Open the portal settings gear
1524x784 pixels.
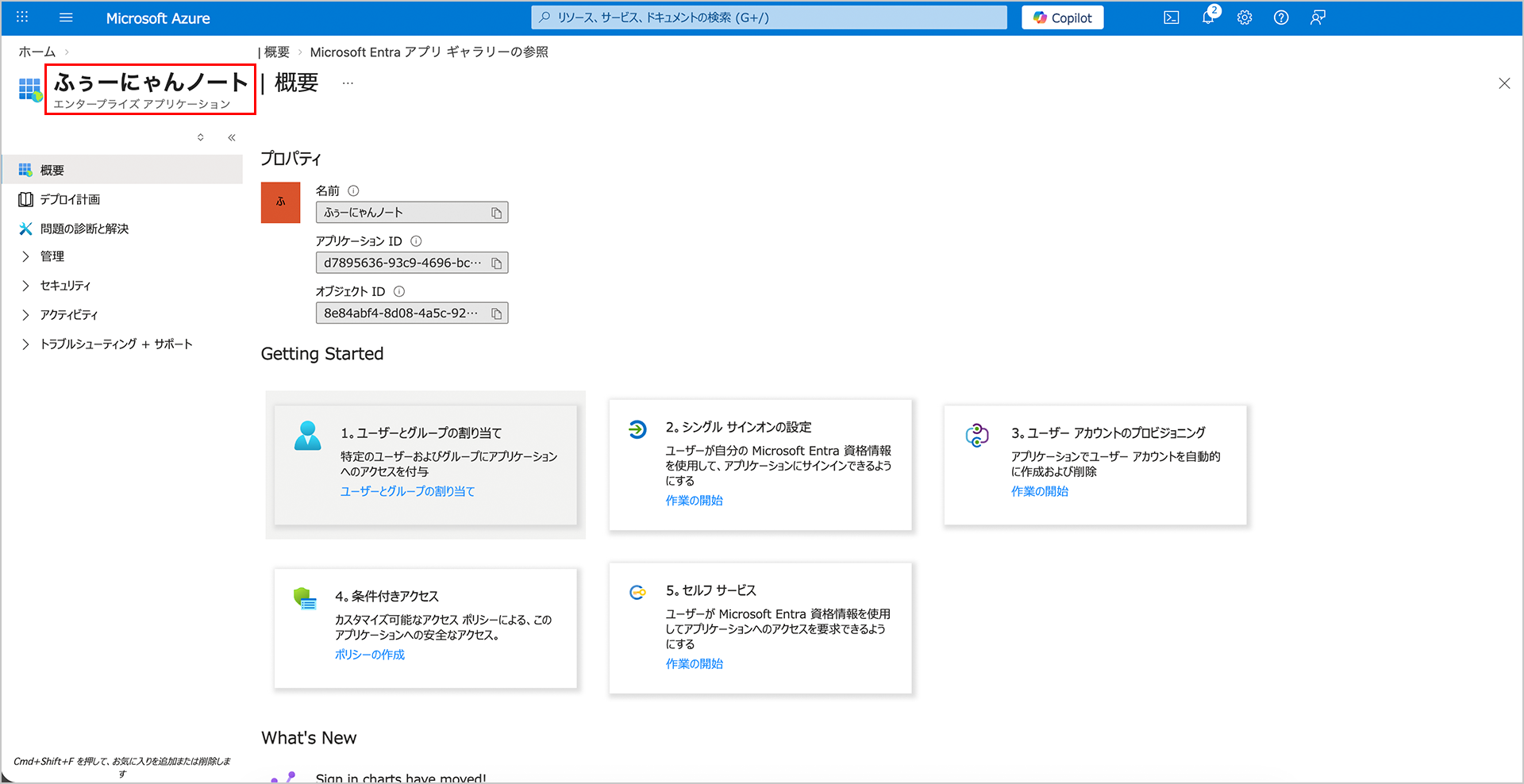pyautogui.click(x=1244, y=17)
